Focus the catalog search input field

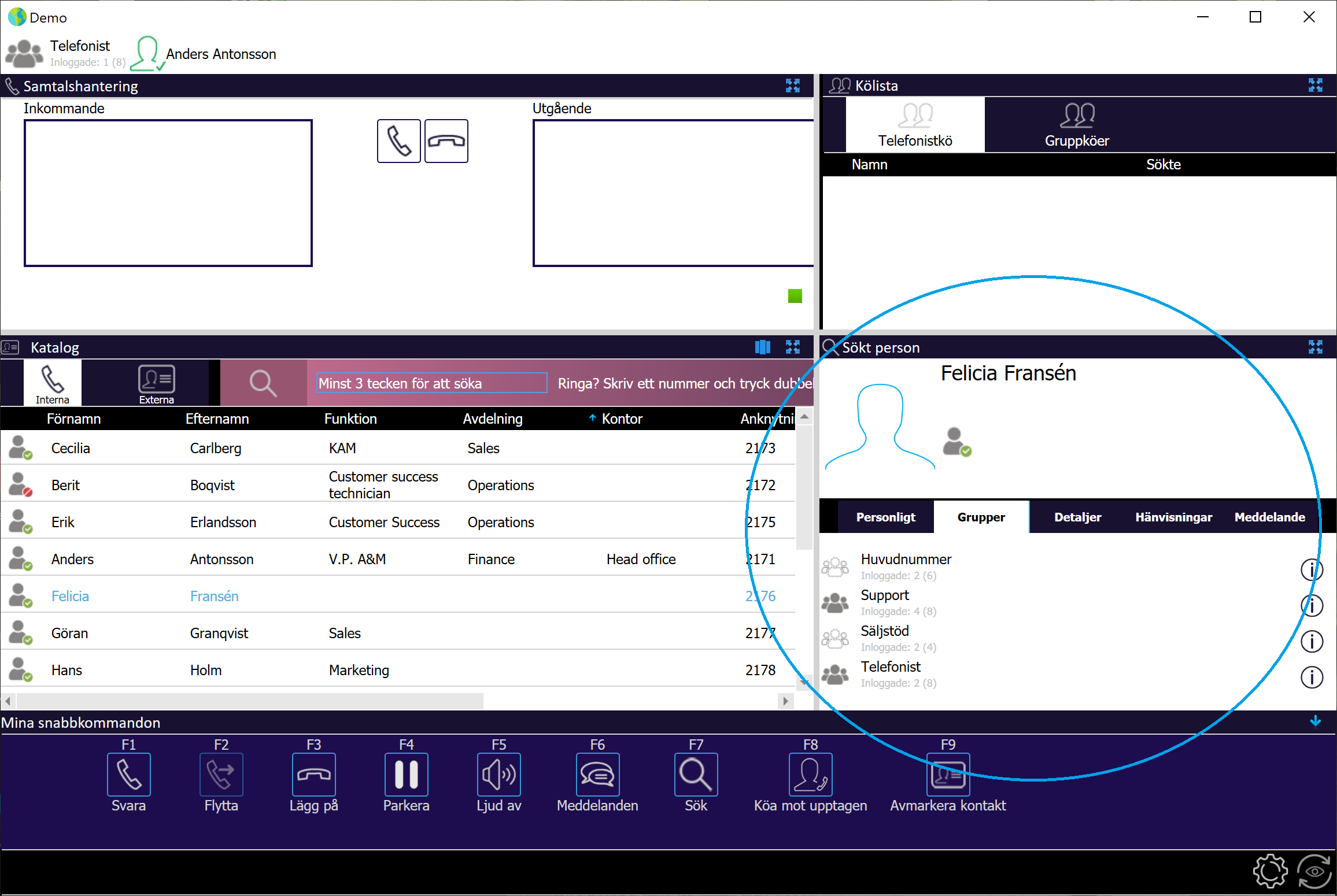(x=432, y=383)
